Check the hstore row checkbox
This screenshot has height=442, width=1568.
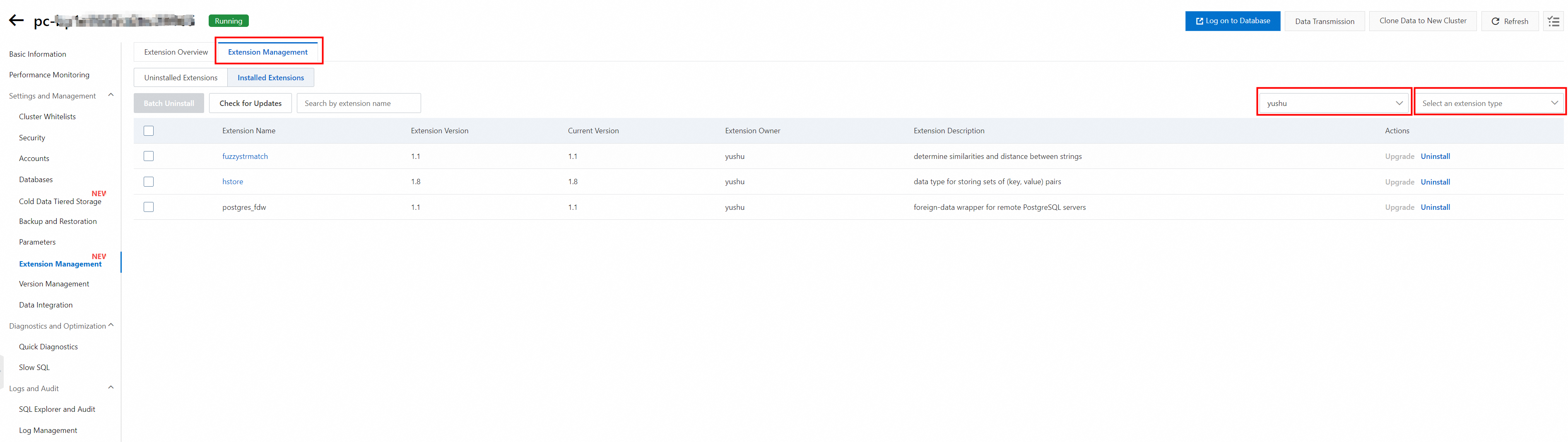[149, 182]
